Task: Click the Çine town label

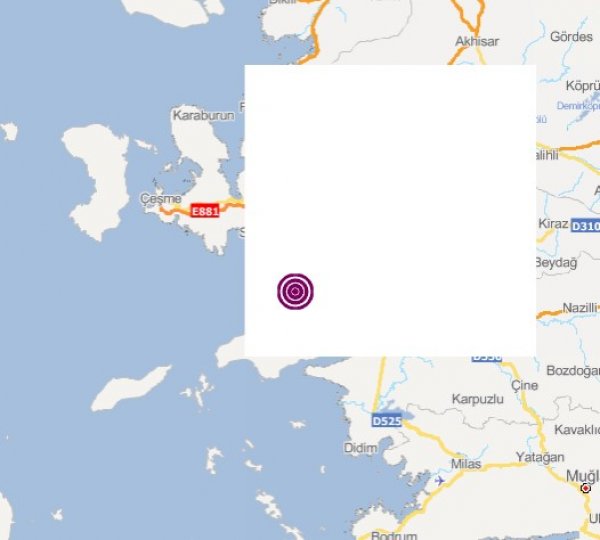Action: point(525,385)
